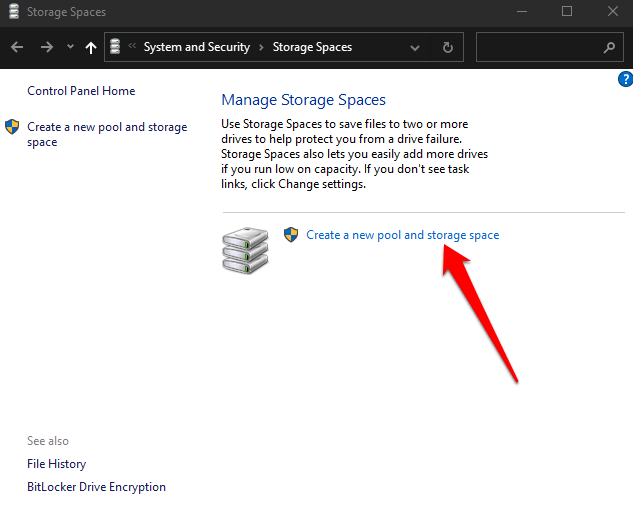The width and height of the screenshot is (633, 507).
Task: Open Control Panel Home
Action: (x=81, y=91)
